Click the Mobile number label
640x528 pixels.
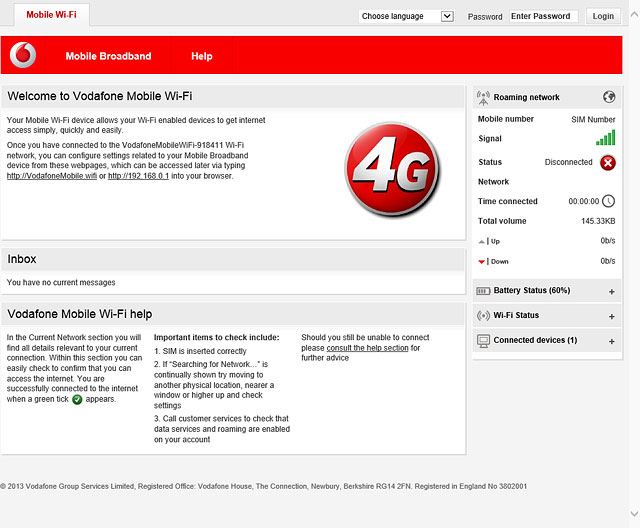pos(506,119)
